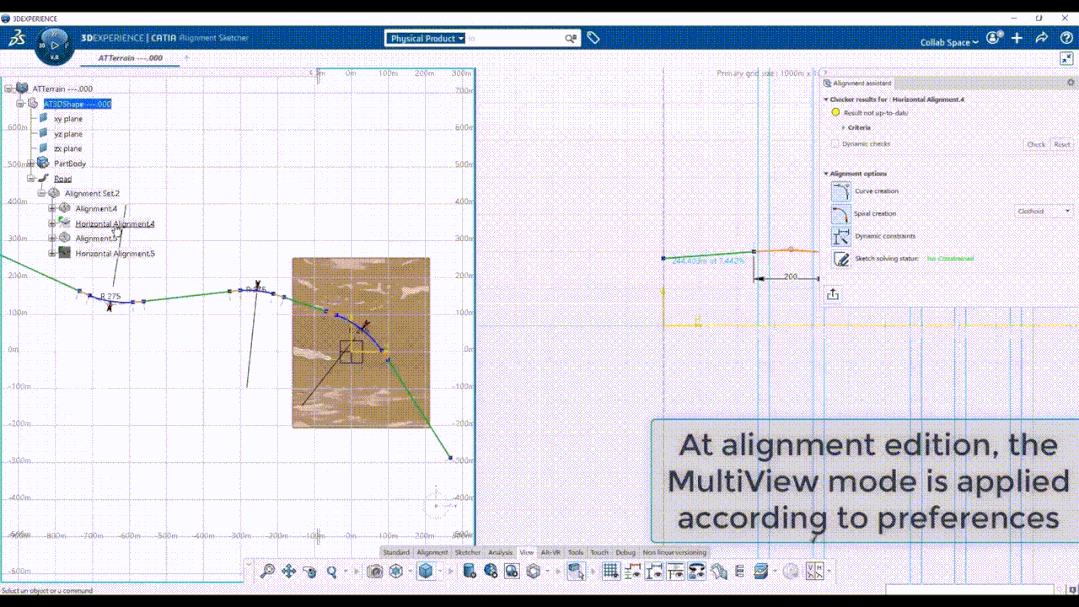Click the Curve creation icon
The image size is (1079, 607).
pos(841,191)
